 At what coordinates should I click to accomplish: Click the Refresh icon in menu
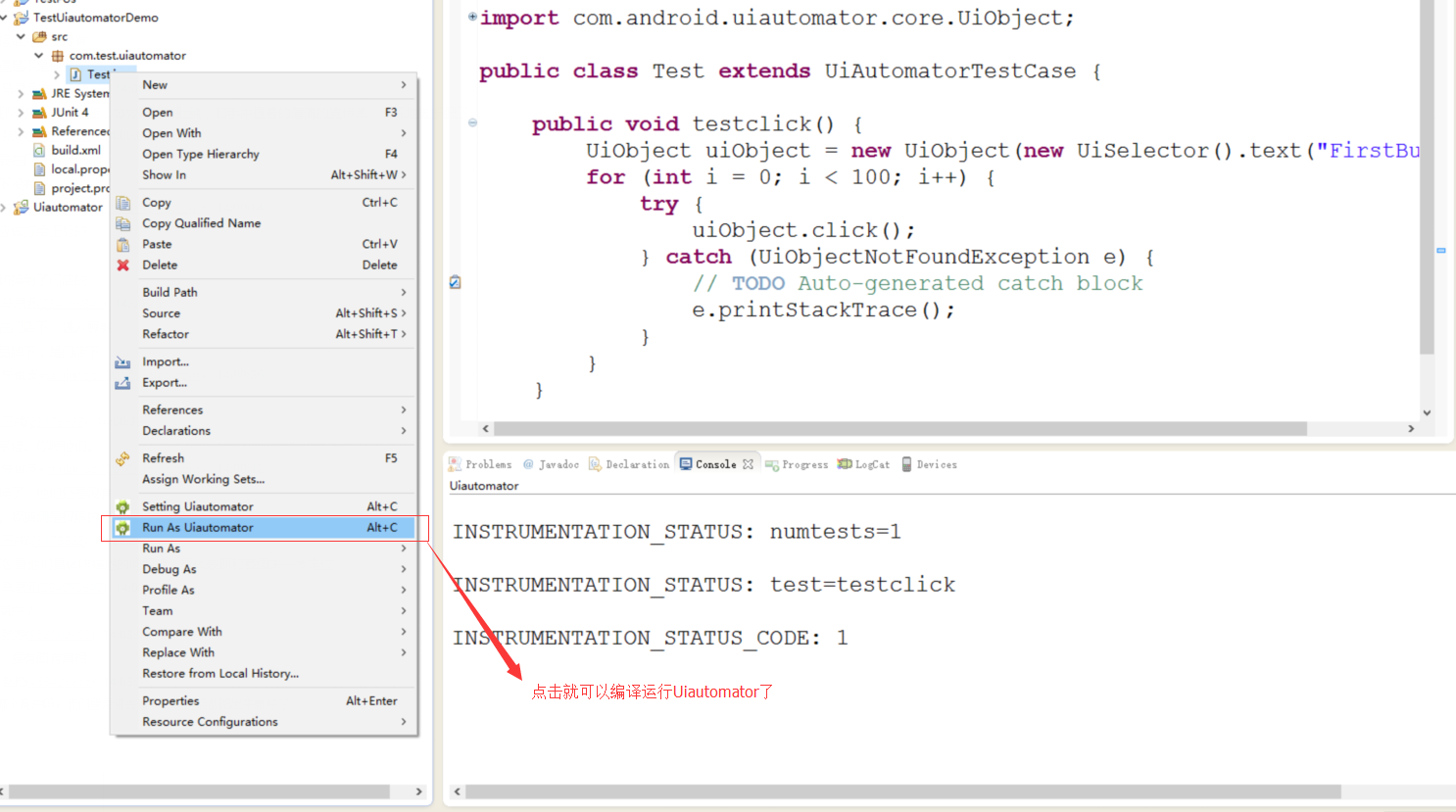[122, 458]
